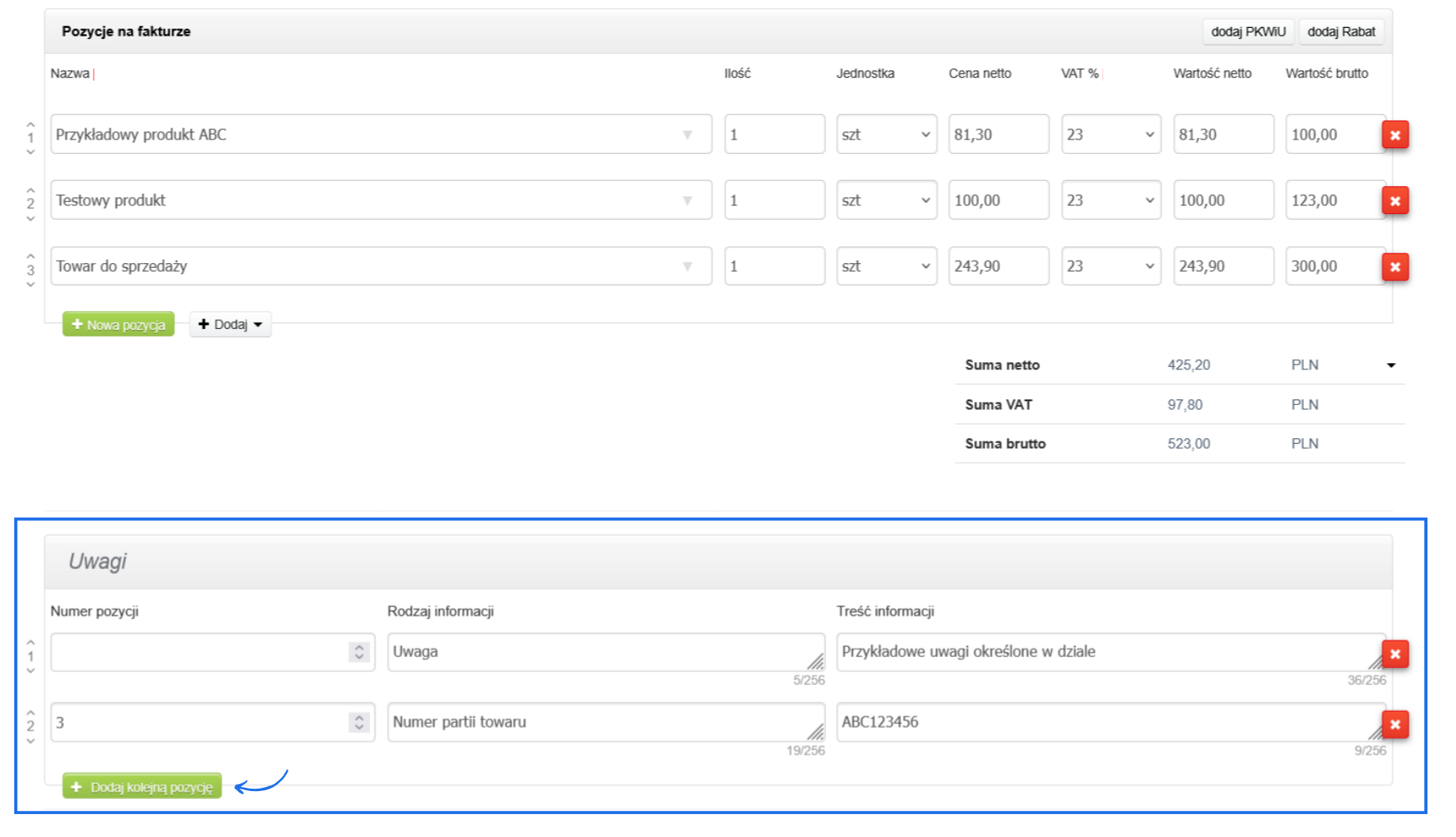Remove the Testowy produkt invoice line
The height and width of the screenshot is (837, 1456).
(1395, 201)
